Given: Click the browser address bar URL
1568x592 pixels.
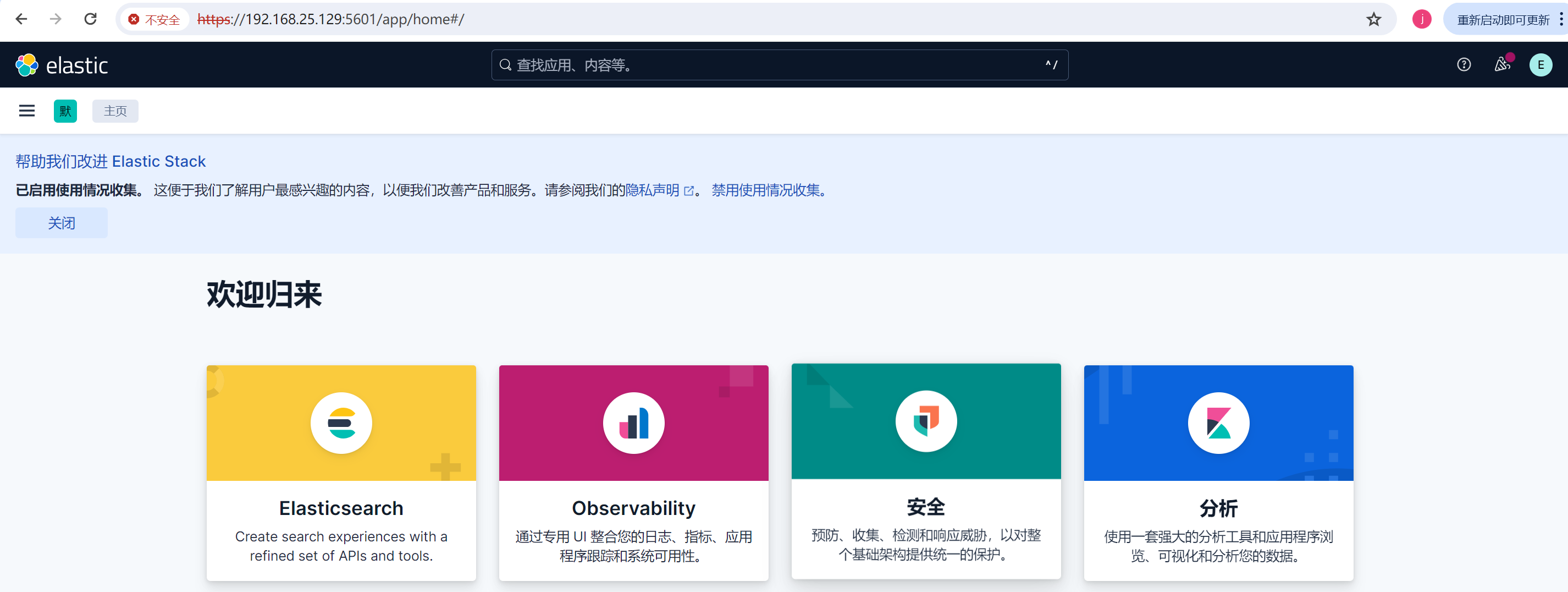Looking at the screenshot, I should click(330, 19).
